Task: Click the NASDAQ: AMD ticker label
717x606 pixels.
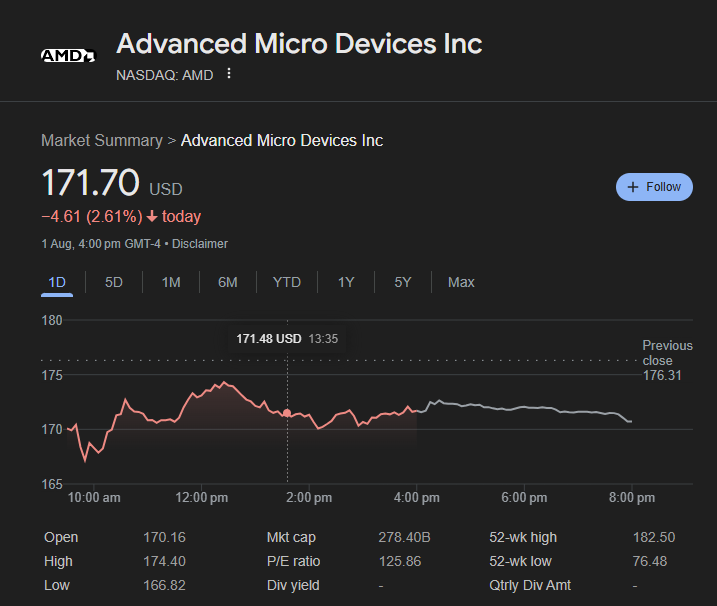Action: 165,75
